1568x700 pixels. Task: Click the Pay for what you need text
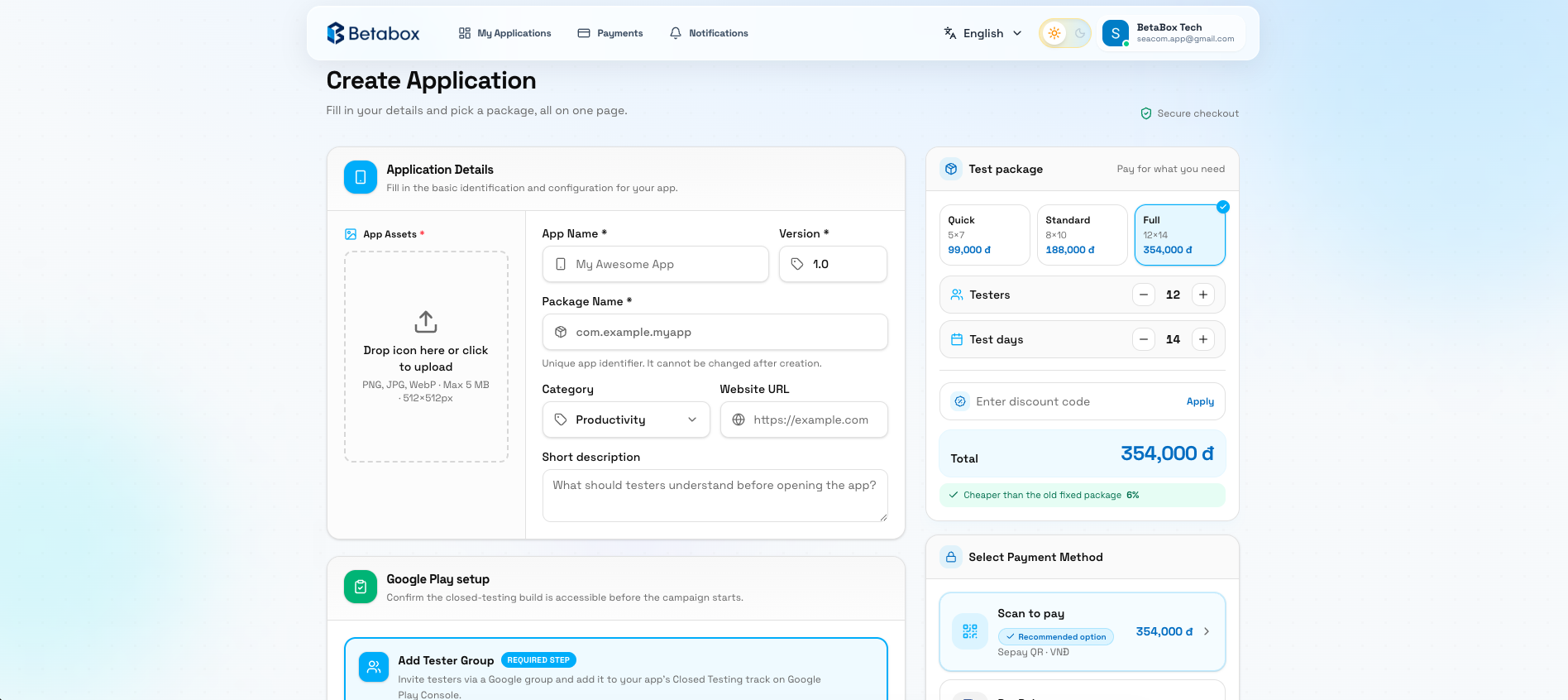coord(1171,169)
